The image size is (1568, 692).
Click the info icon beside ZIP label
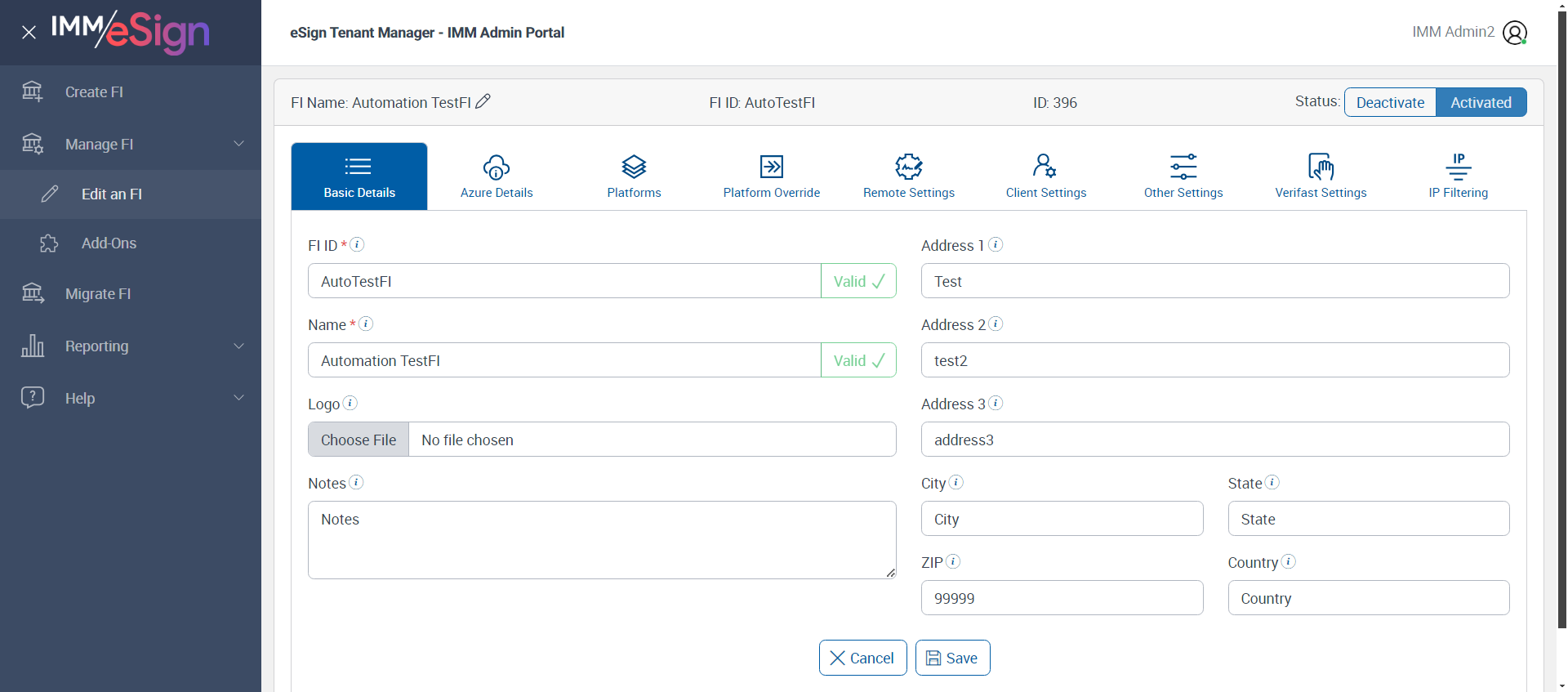click(x=953, y=561)
